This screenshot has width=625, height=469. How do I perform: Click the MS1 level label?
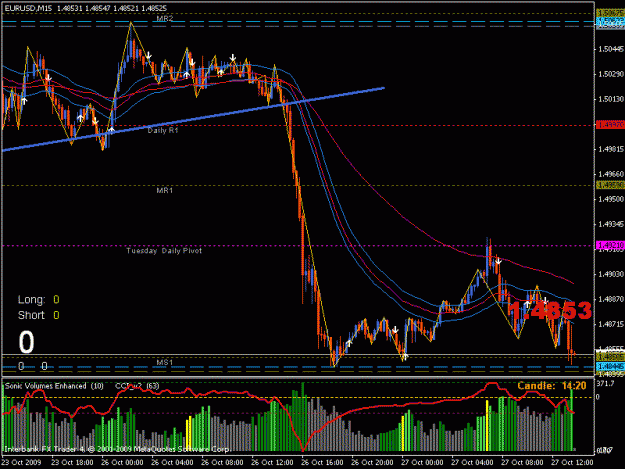[x=165, y=362]
